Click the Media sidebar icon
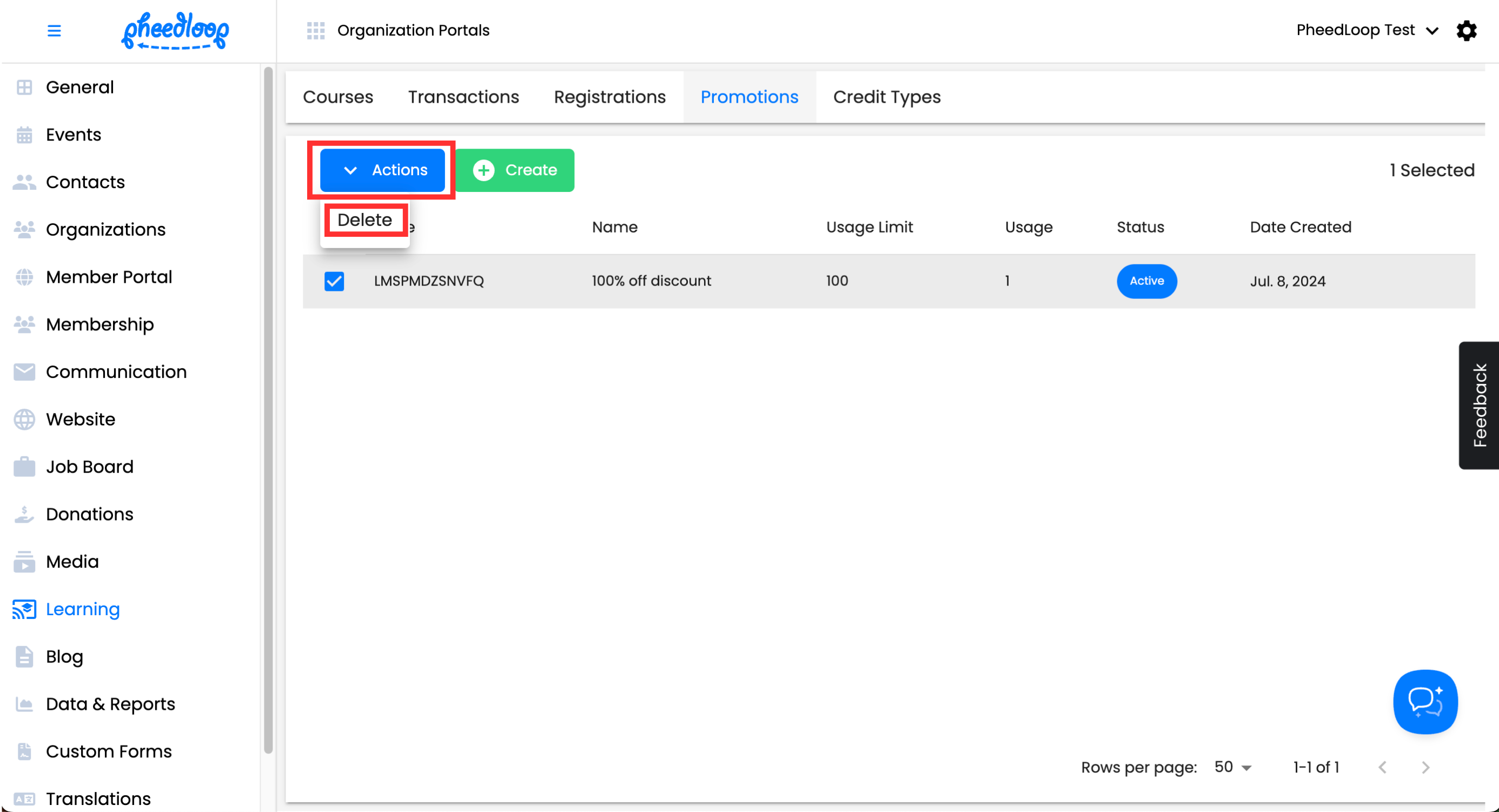The width and height of the screenshot is (1499, 812). [24, 561]
